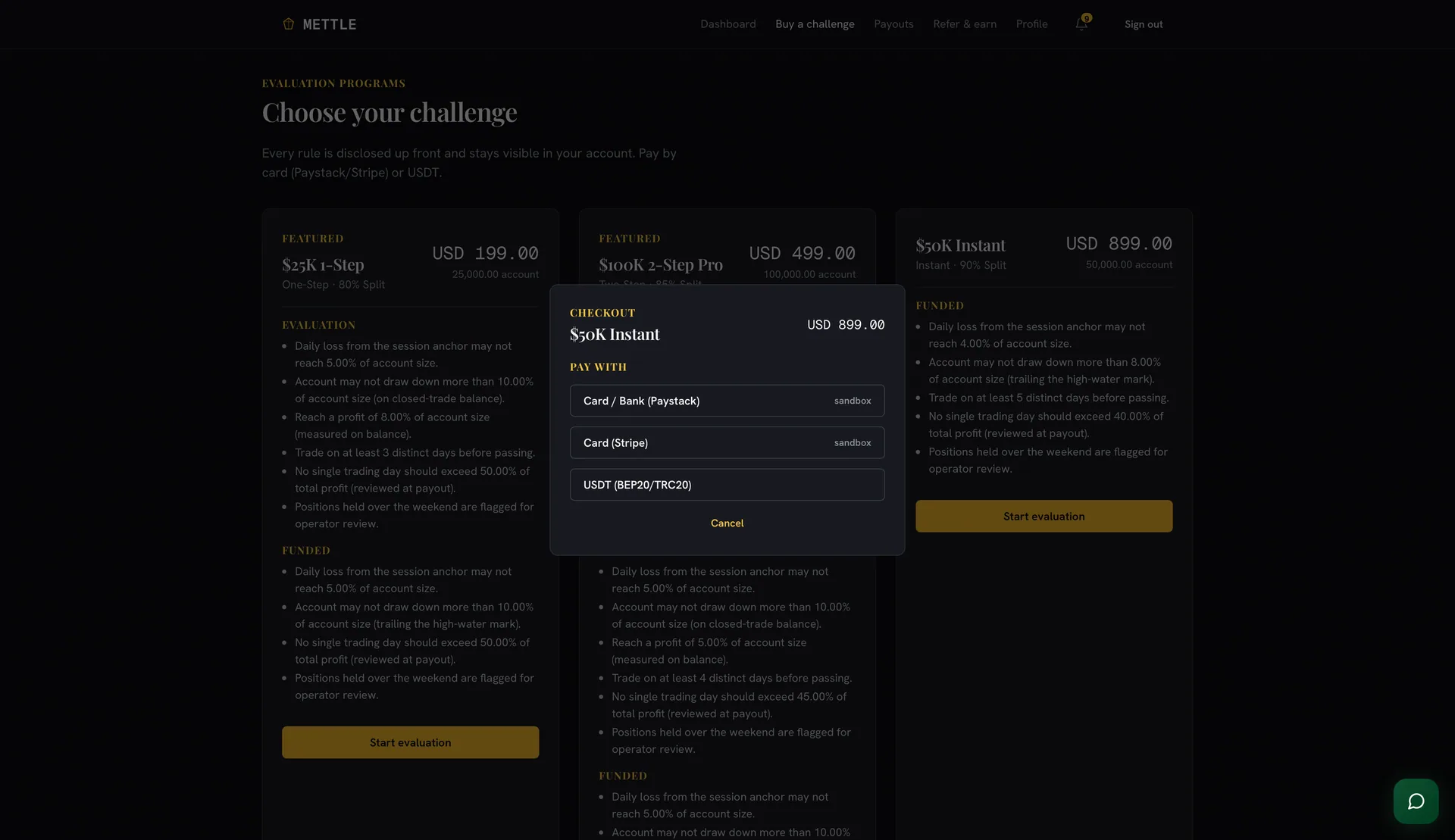Click the One-Step · 80% Split subtitle
The width and height of the screenshot is (1455, 840).
333,285
